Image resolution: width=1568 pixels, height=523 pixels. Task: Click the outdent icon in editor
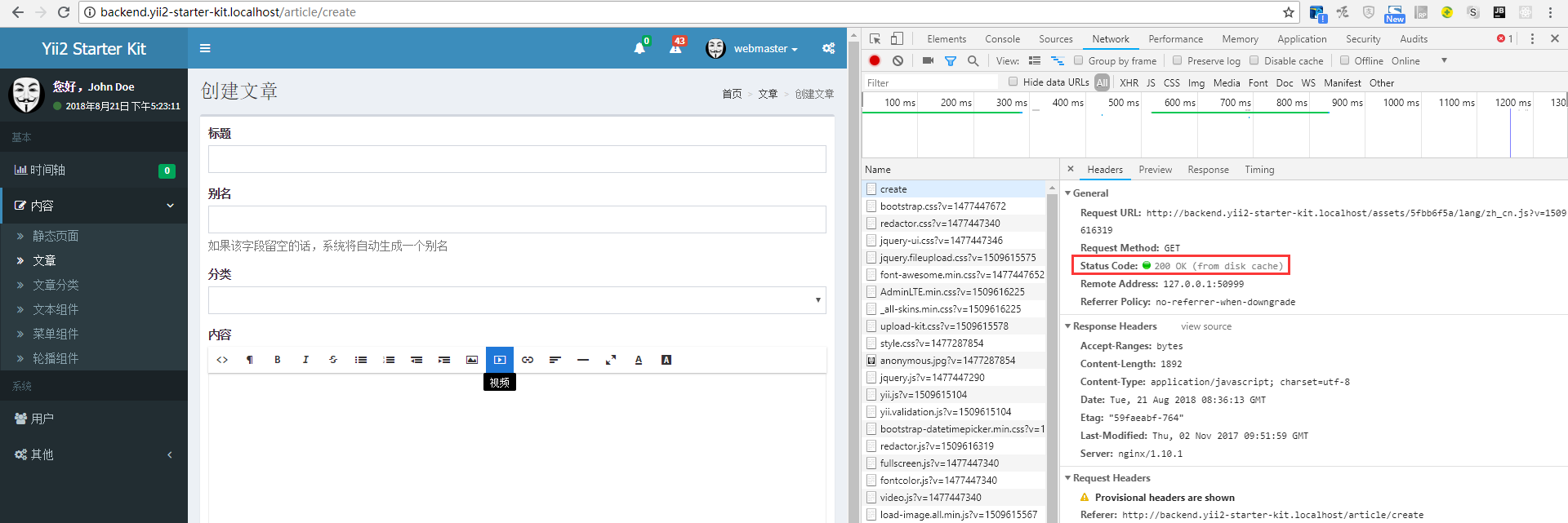tap(416, 360)
